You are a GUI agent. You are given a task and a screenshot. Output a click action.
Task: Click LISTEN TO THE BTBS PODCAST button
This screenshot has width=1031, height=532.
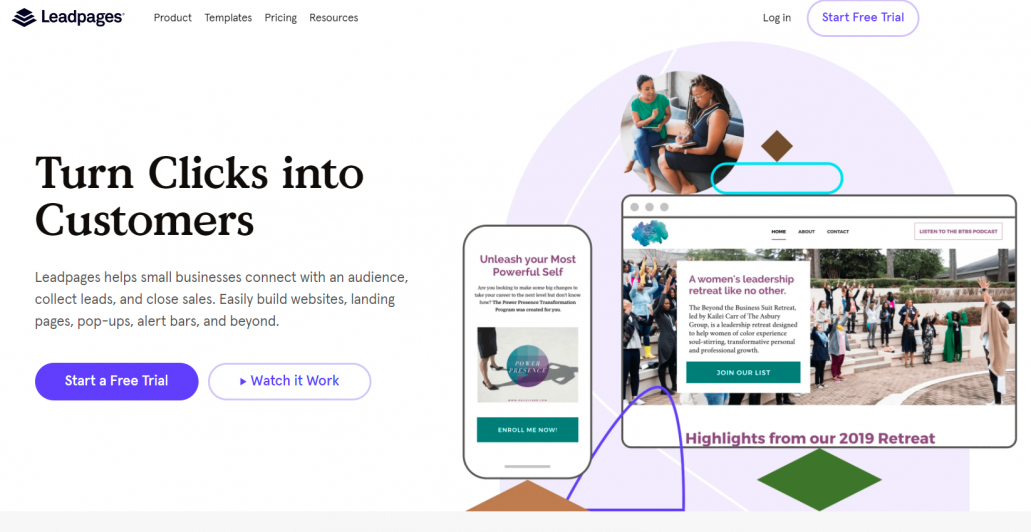[958, 231]
